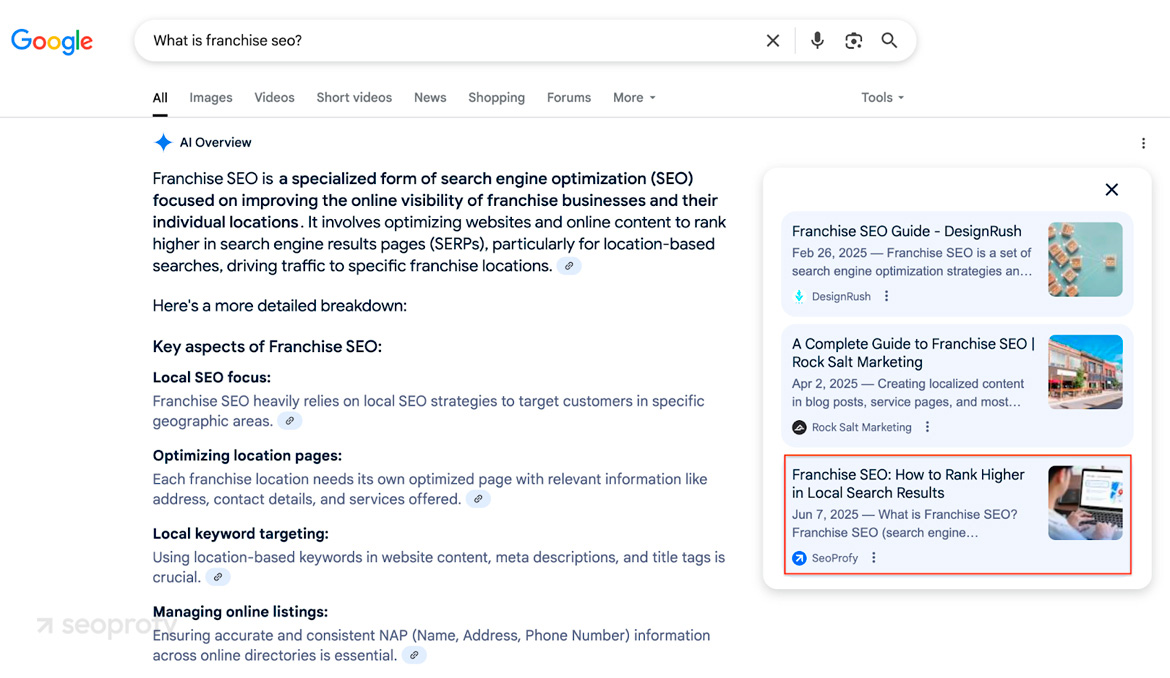The height and width of the screenshot is (678, 1170).
Task: Open source link after 'services offered'
Action: coord(478,499)
